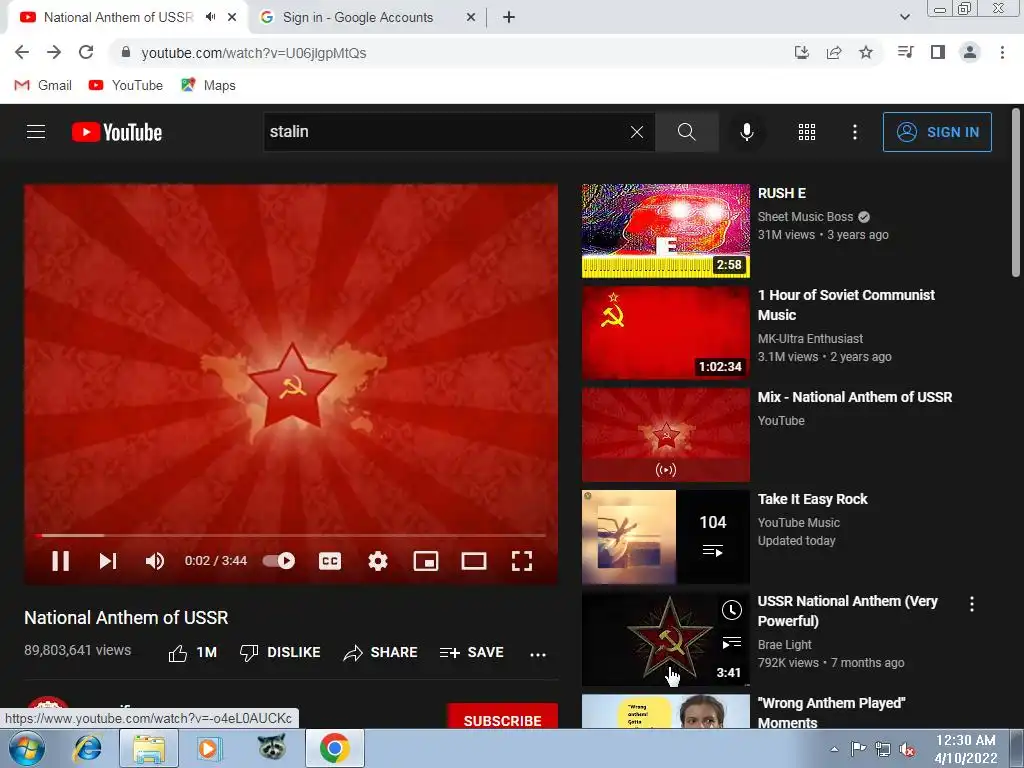The image size is (1024, 768).
Task: Subscribe to the channel
Action: pos(502,717)
